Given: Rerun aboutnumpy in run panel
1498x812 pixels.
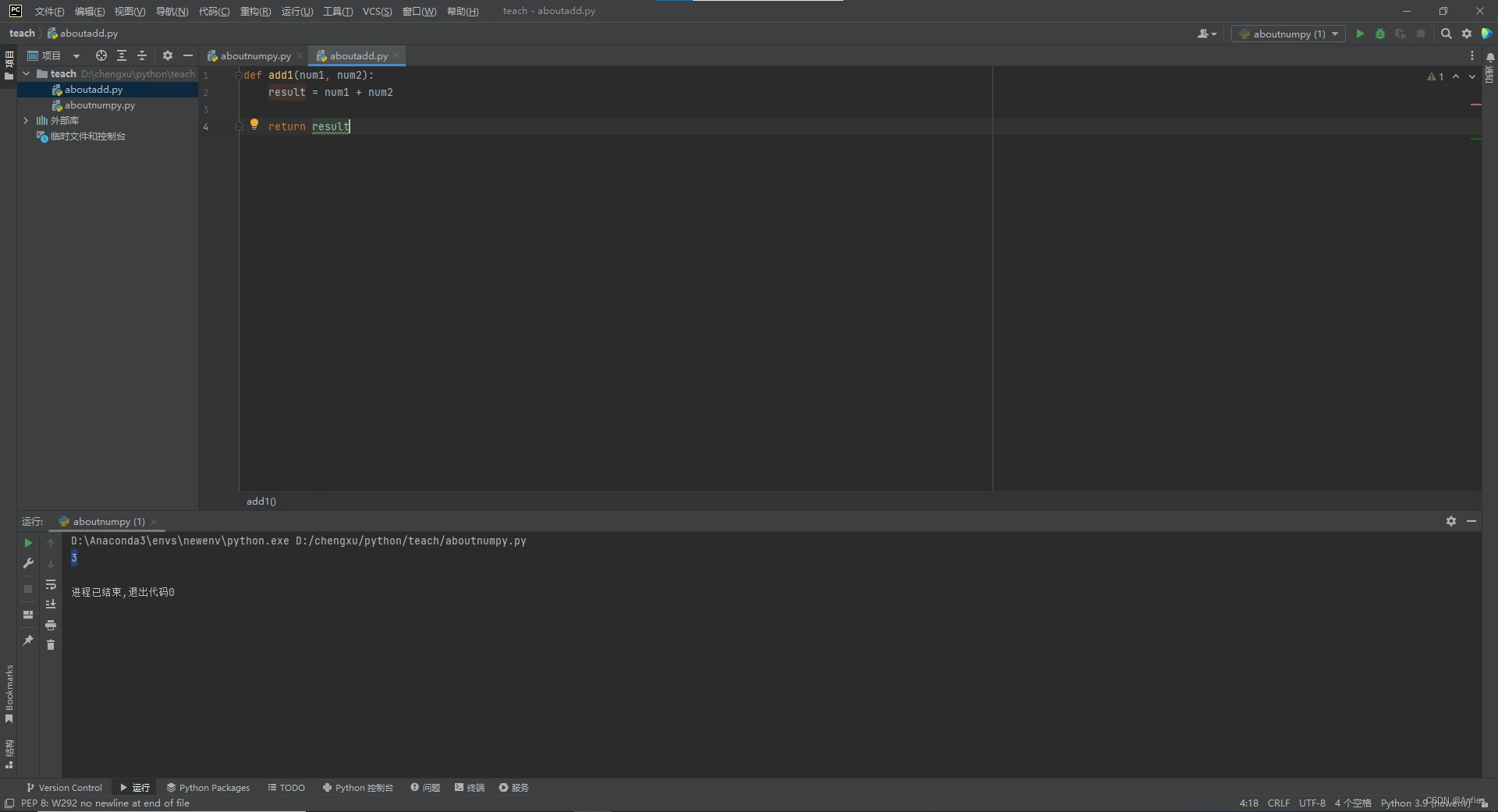Looking at the screenshot, I should [28, 543].
